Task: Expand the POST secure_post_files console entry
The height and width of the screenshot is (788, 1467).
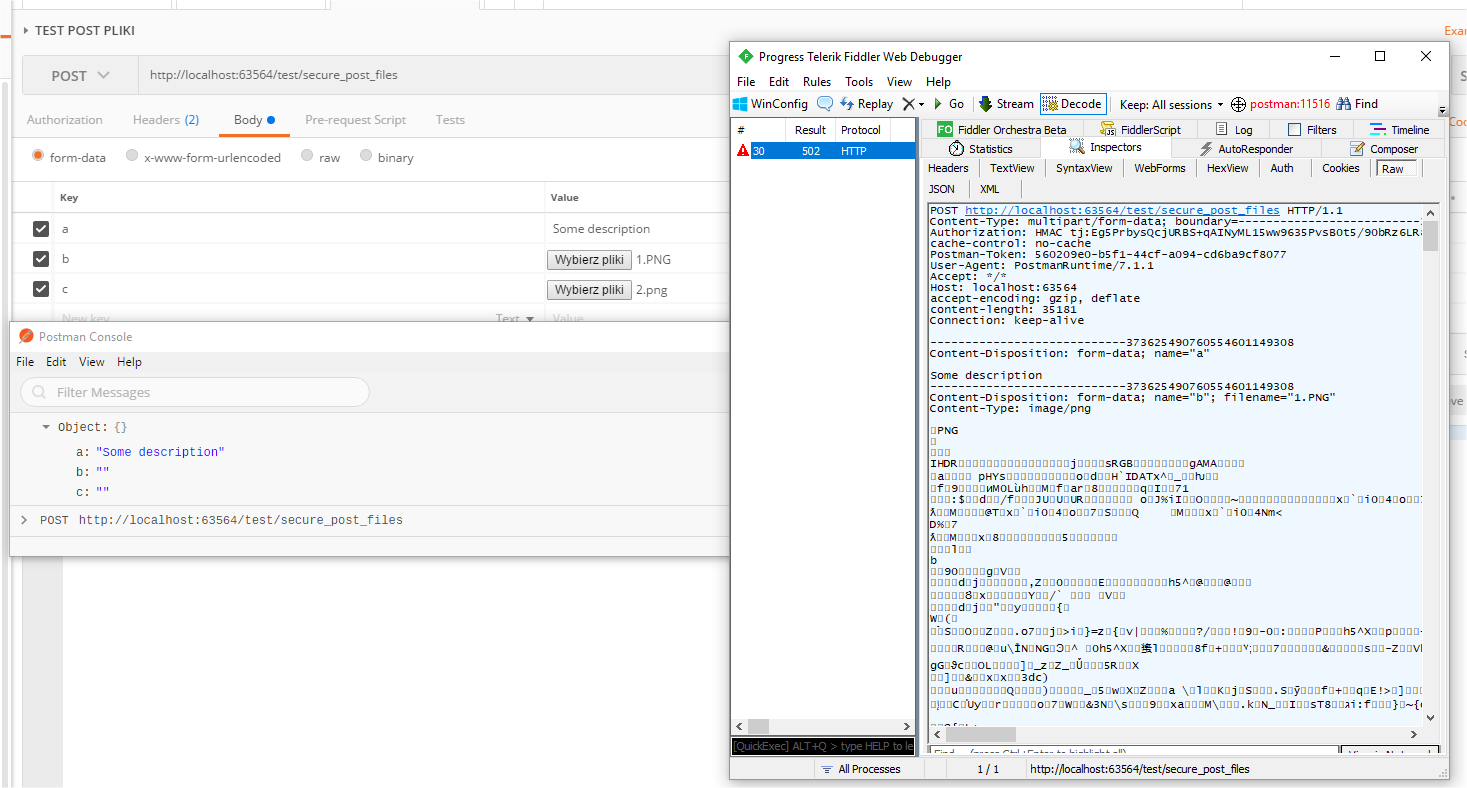Action: tap(24, 519)
